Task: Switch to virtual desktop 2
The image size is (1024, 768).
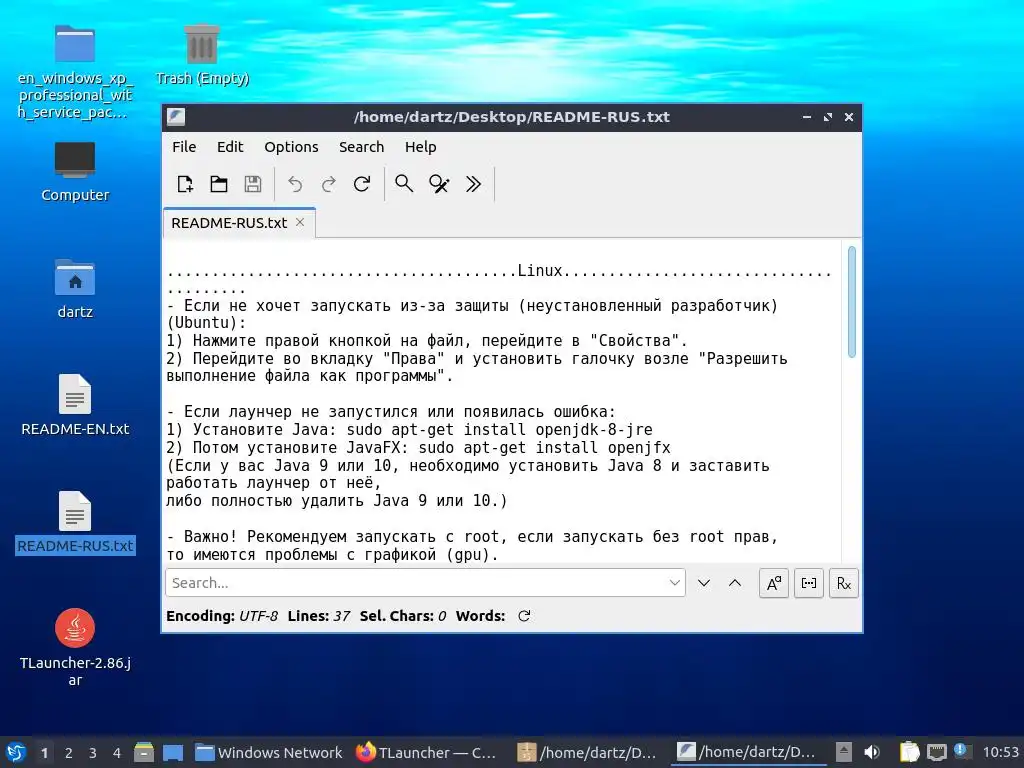Action: 69,753
